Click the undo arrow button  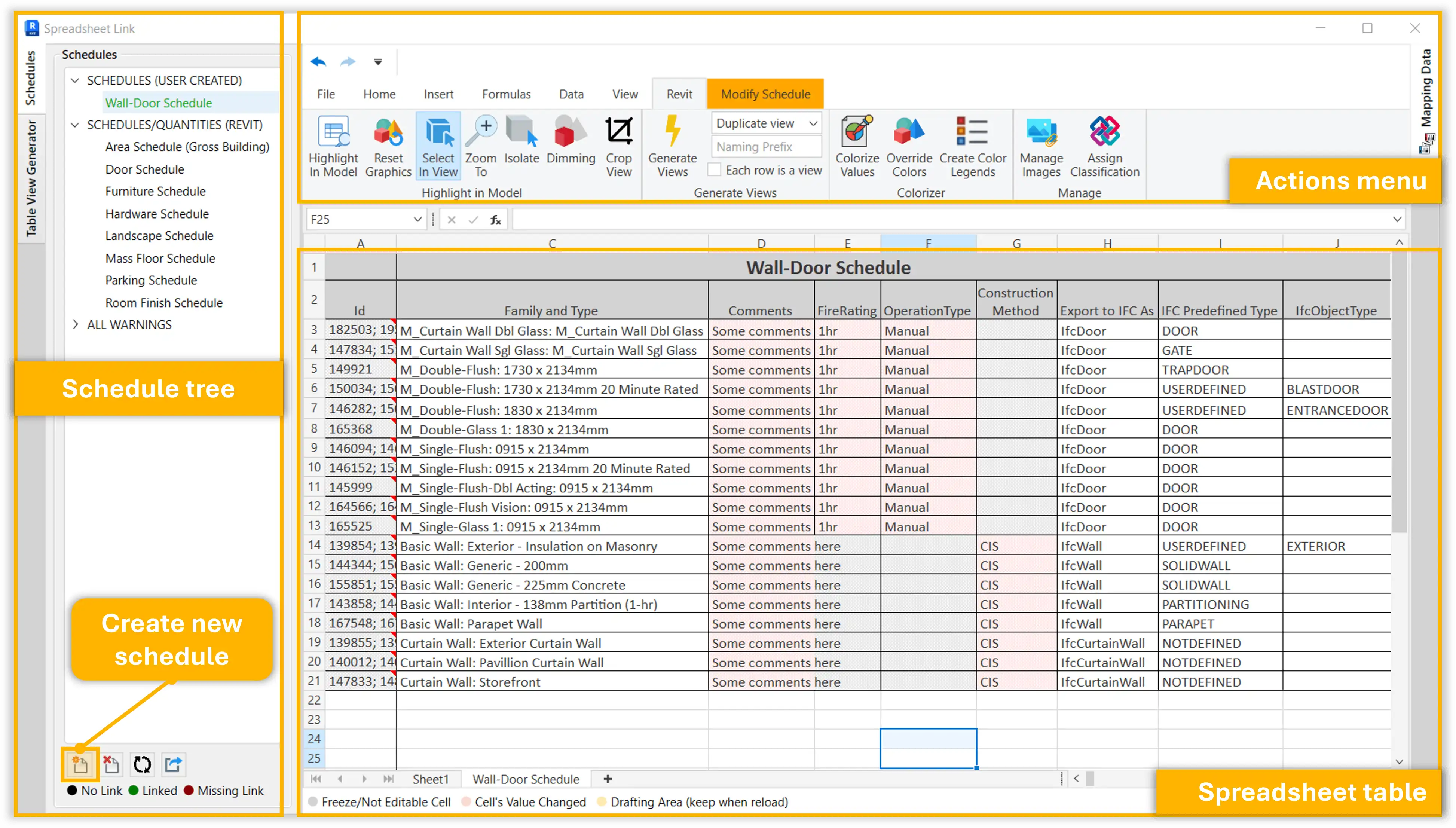tap(318, 62)
